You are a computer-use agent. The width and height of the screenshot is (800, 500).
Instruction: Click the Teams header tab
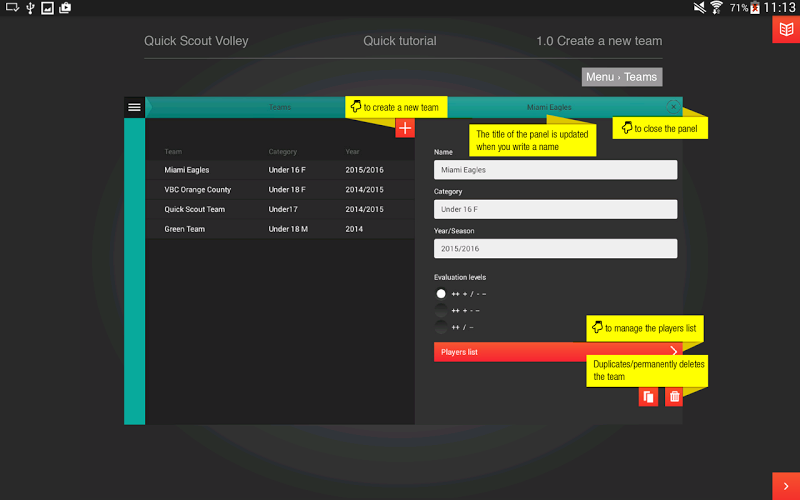[280, 107]
